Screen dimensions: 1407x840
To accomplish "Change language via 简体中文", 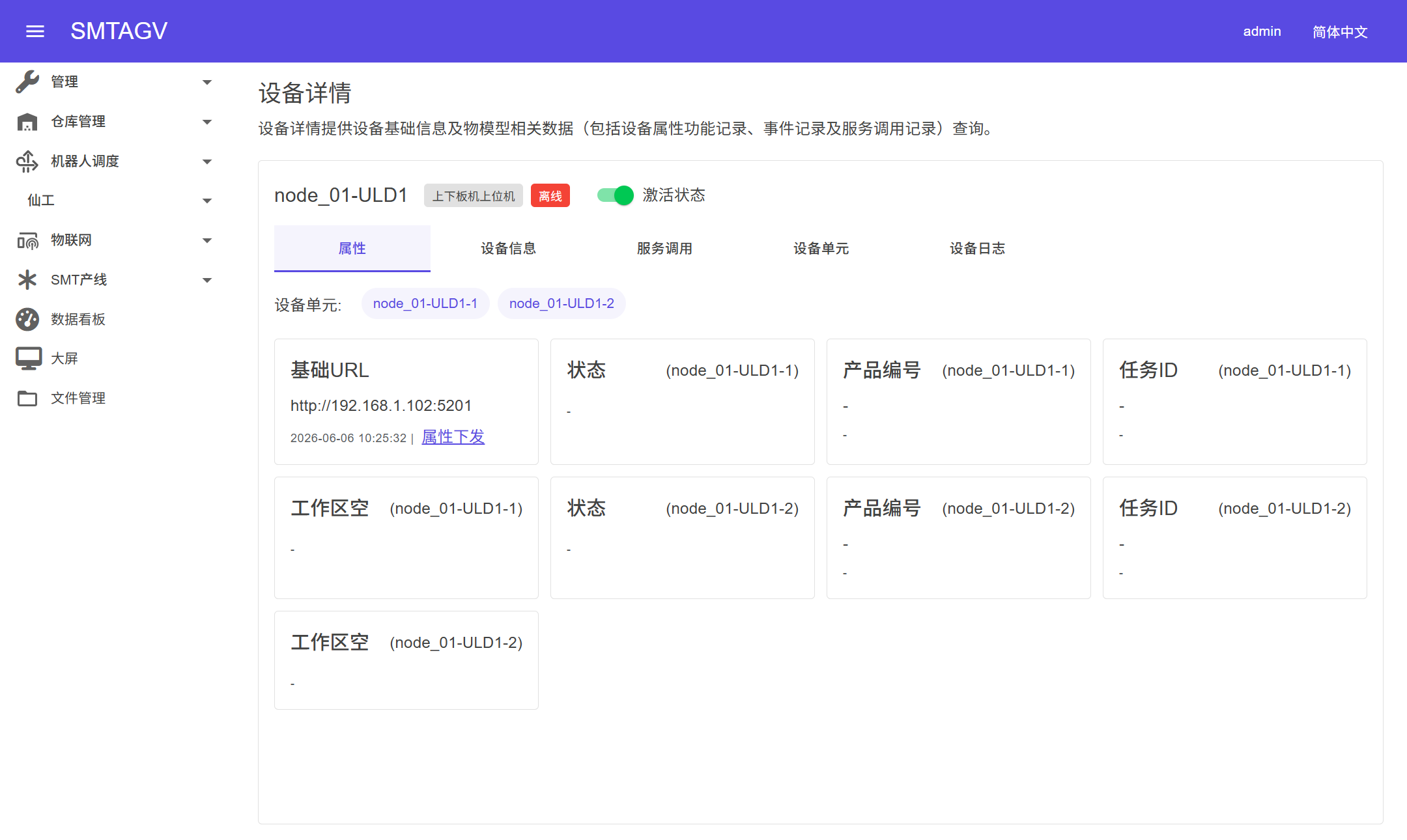I will coord(1340,31).
